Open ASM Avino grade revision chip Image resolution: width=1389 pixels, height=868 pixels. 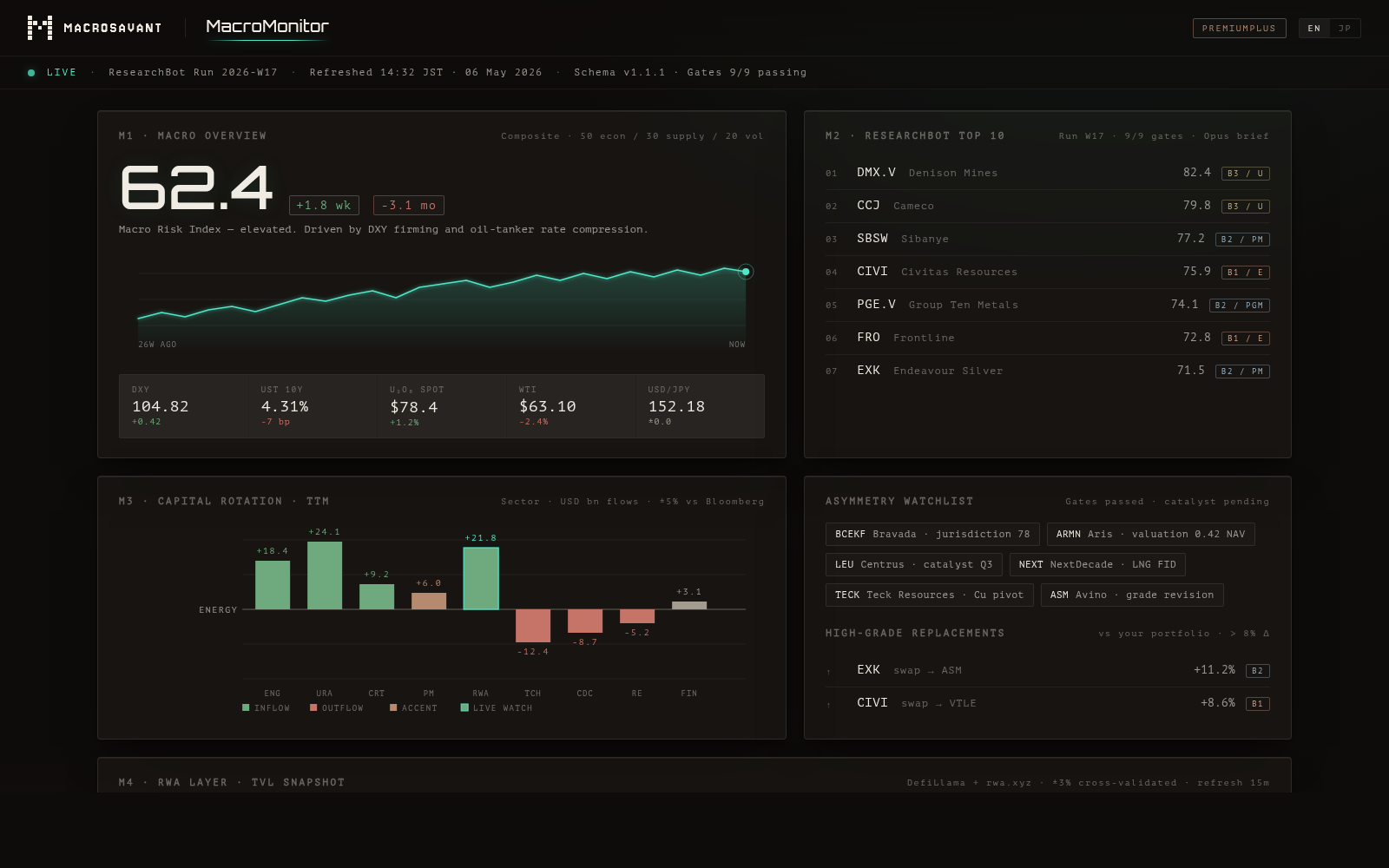click(1132, 595)
